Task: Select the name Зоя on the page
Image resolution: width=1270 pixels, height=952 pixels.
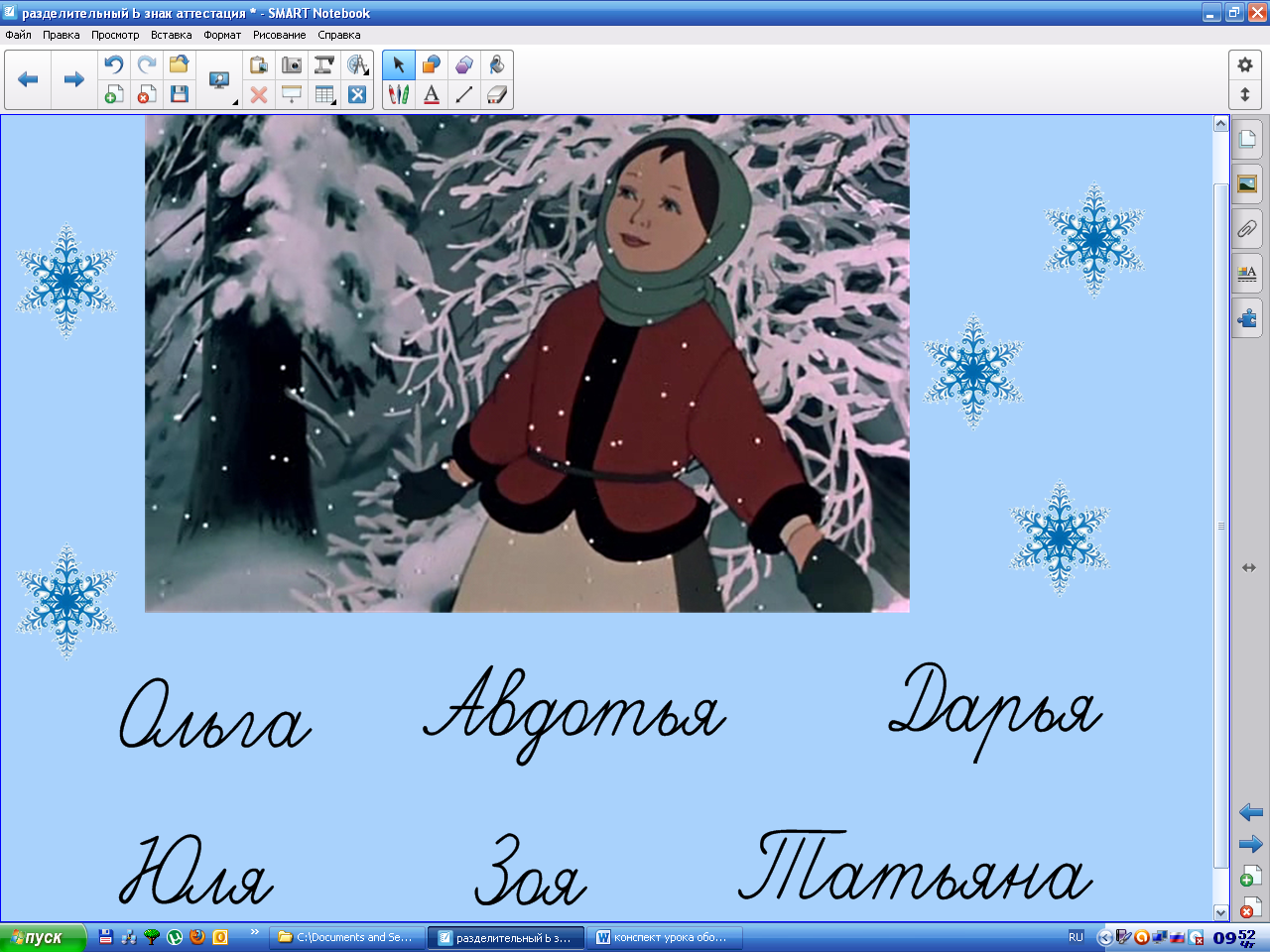Action: pyautogui.click(x=530, y=871)
